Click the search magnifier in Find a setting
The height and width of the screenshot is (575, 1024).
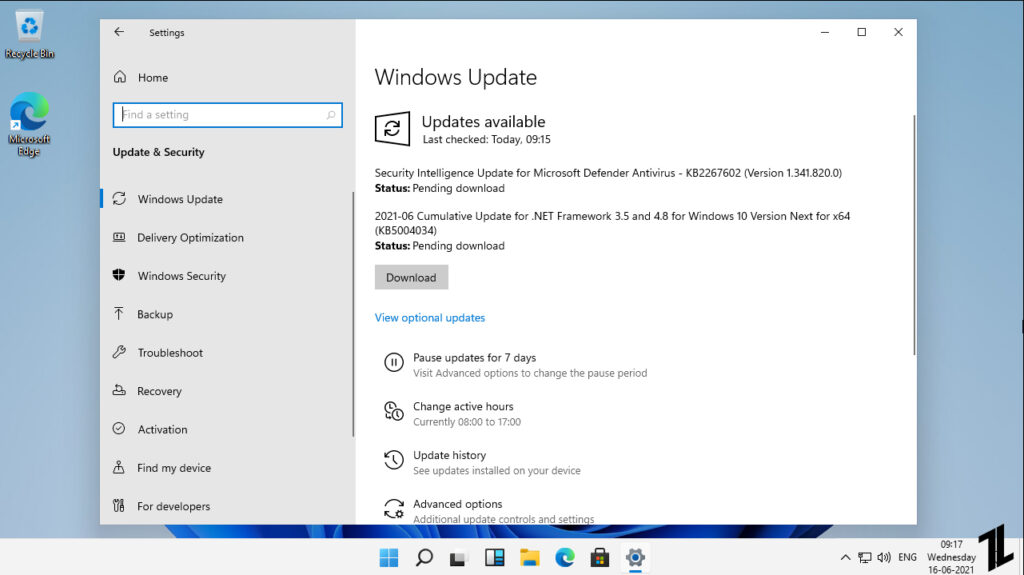331,115
